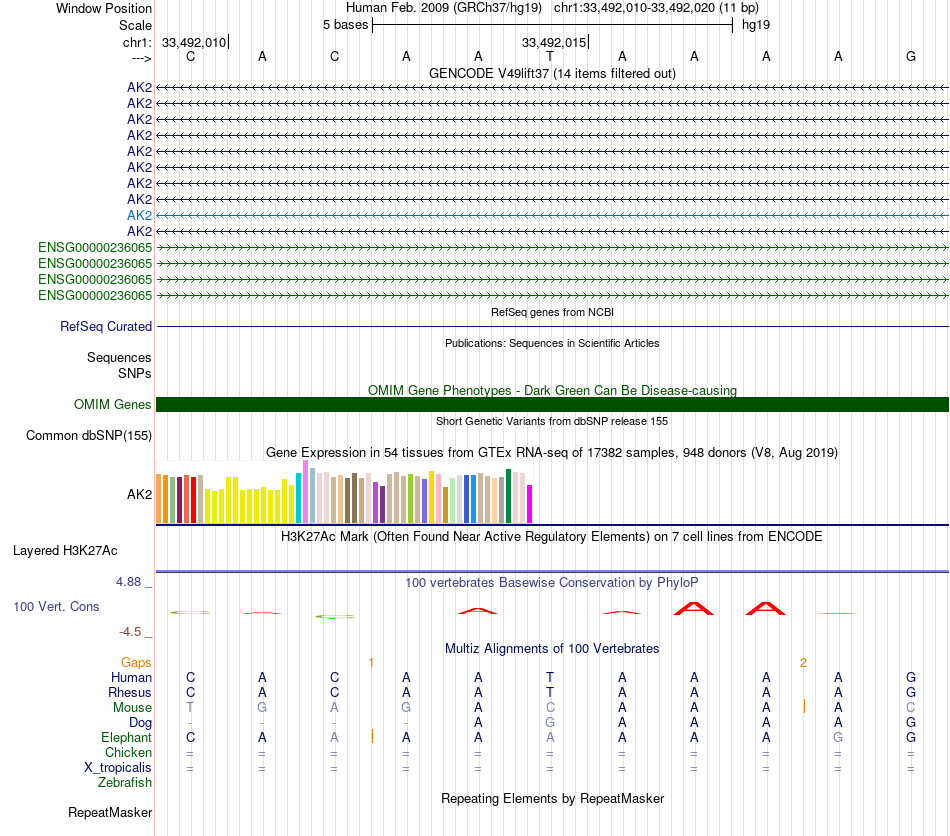The image size is (950, 836).
Task: Click the 5 bases scale bar label
Action: point(345,25)
